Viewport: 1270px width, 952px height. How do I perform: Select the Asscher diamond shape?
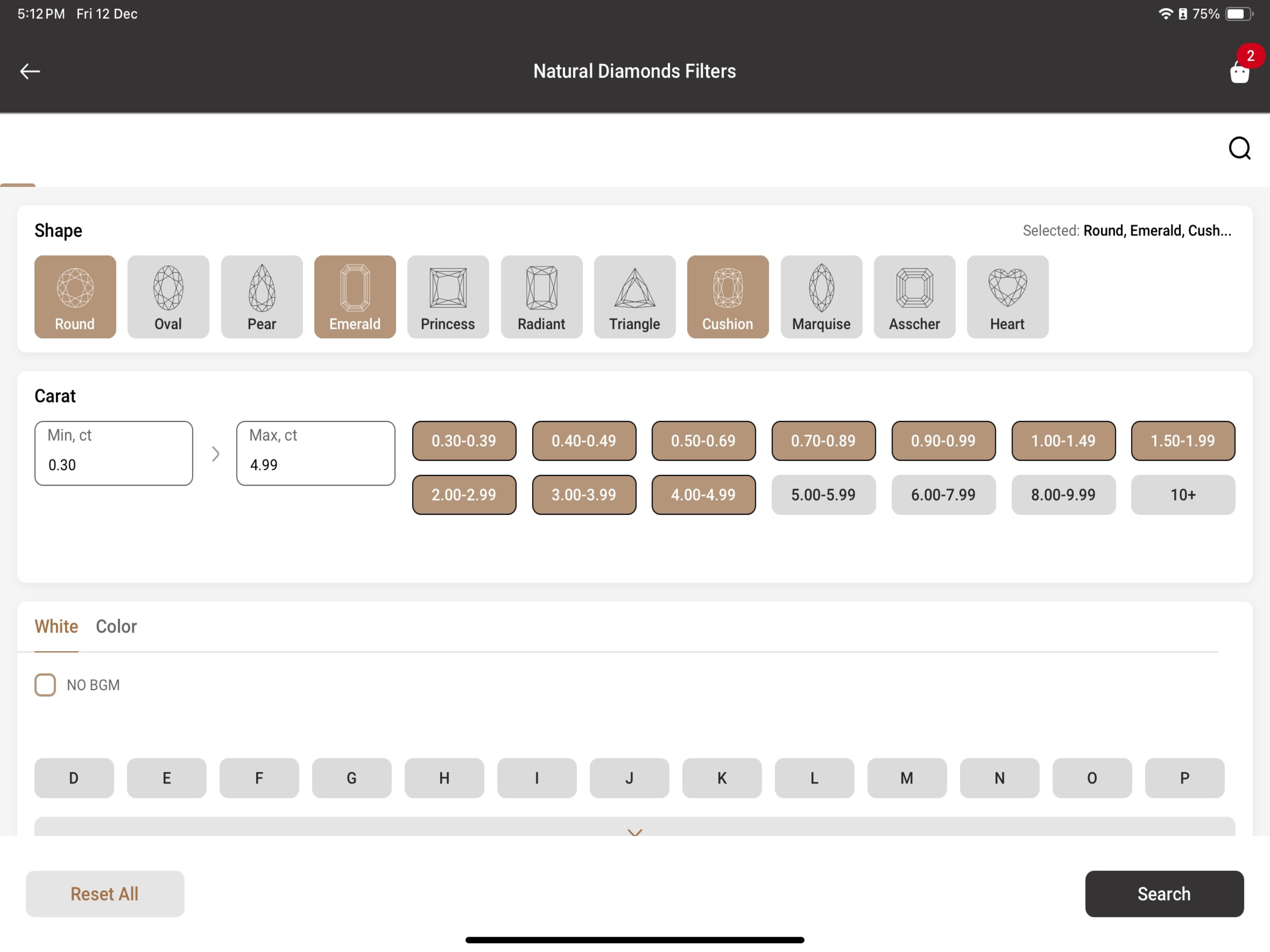tap(914, 296)
